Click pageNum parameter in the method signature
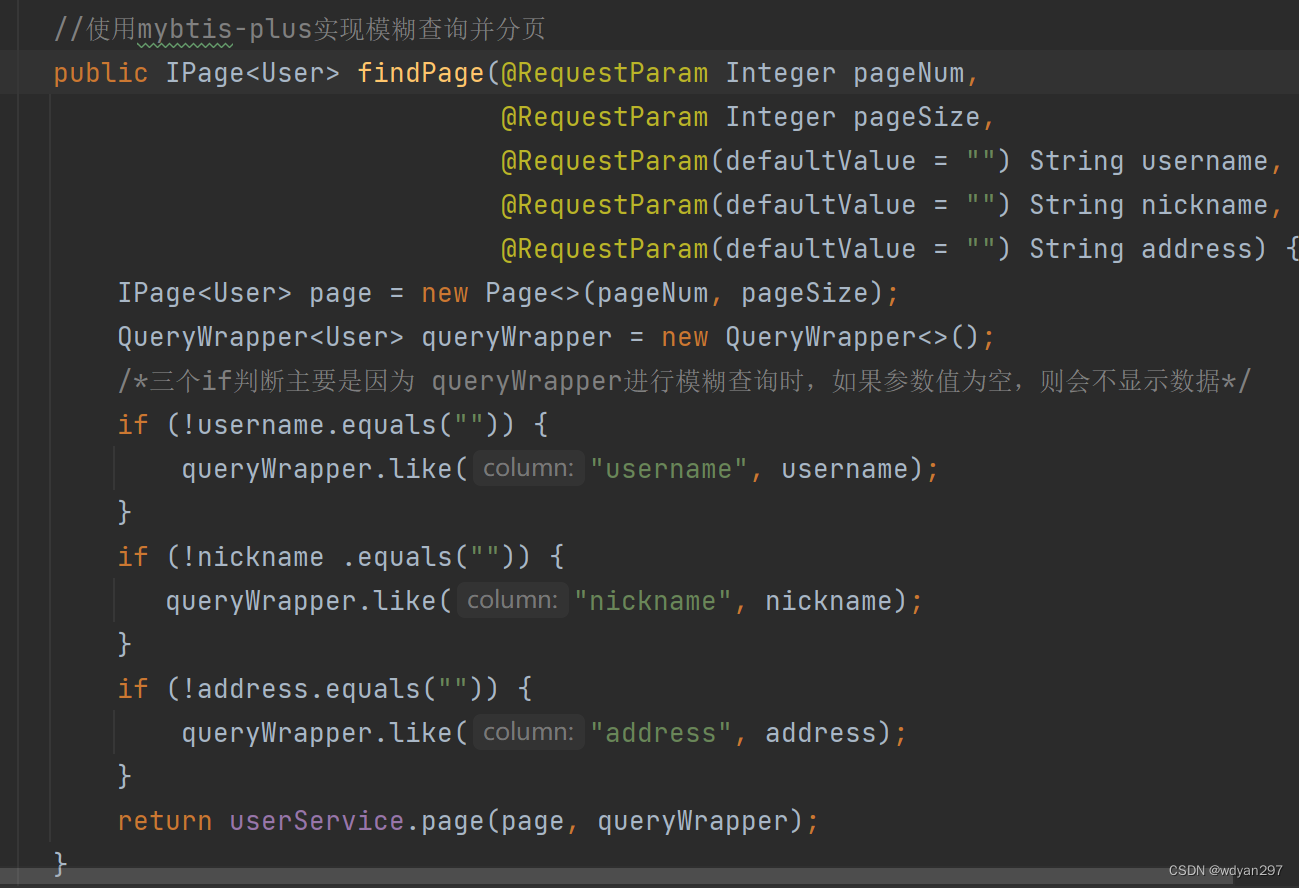This screenshot has height=888, width=1299. (x=909, y=73)
